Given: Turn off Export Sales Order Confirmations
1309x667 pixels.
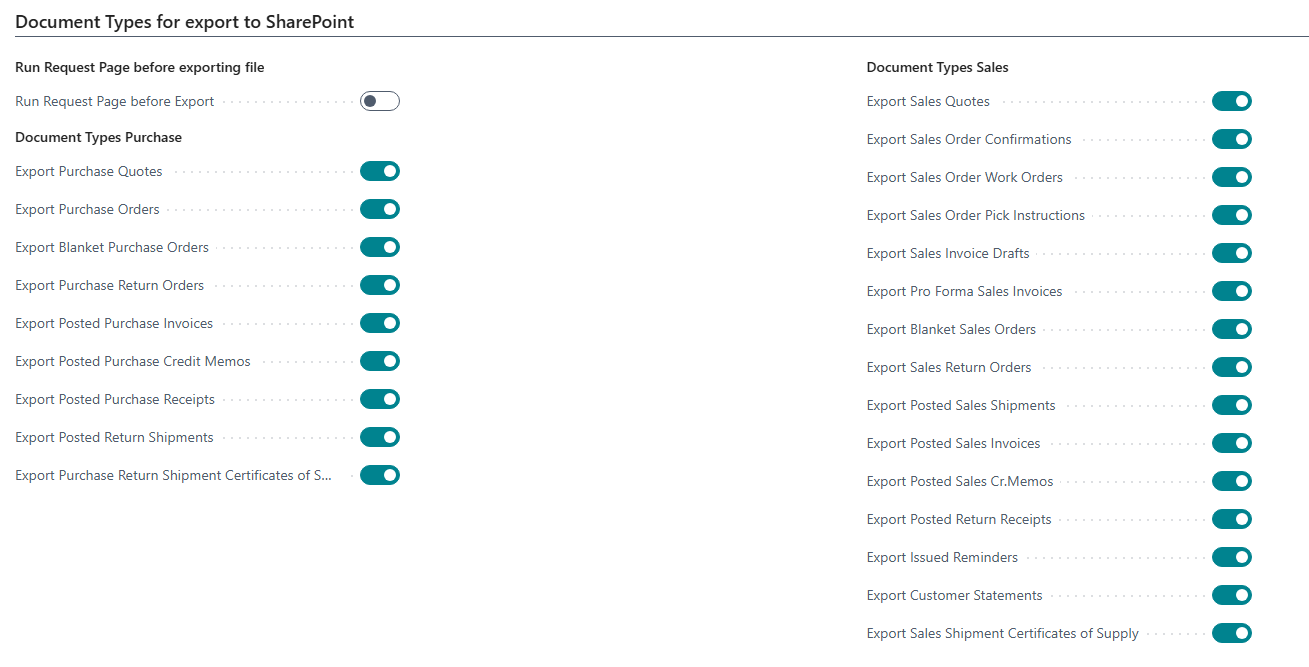Looking at the screenshot, I should 1231,139.
